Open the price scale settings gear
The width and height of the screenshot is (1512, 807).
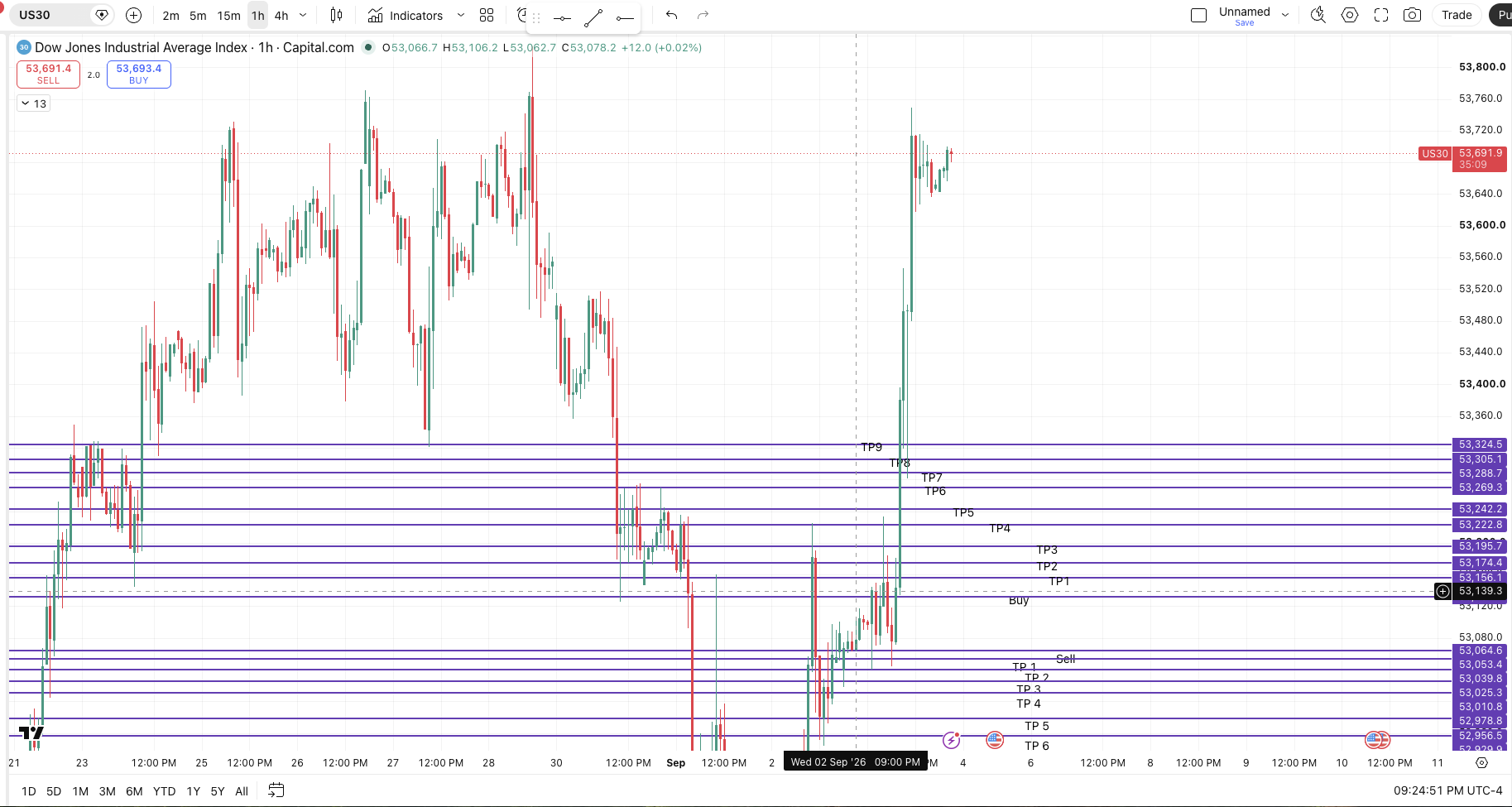tap(1481, 762)
